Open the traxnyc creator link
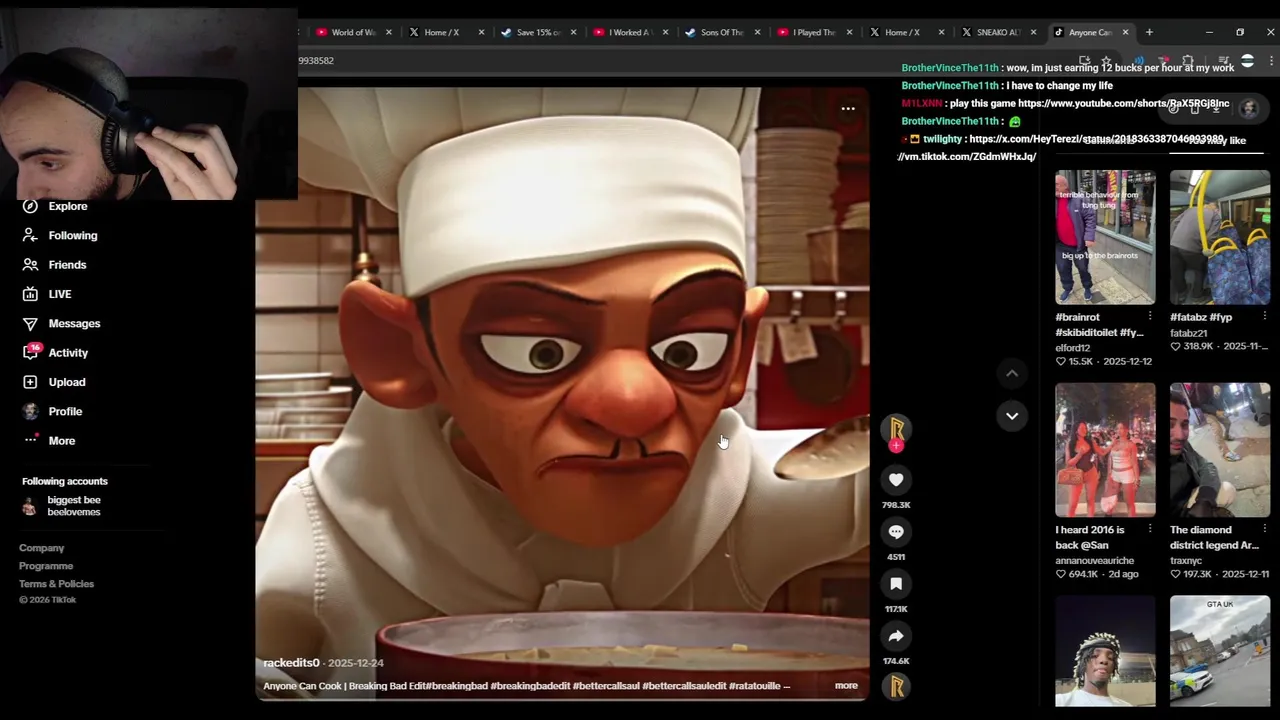The image size is (1280, 720). 1186,561
